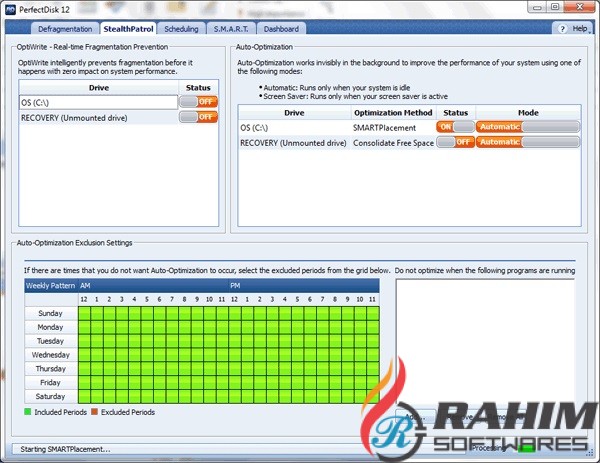
Task: Close the PerfectDisk window
Action: point(580,7)
